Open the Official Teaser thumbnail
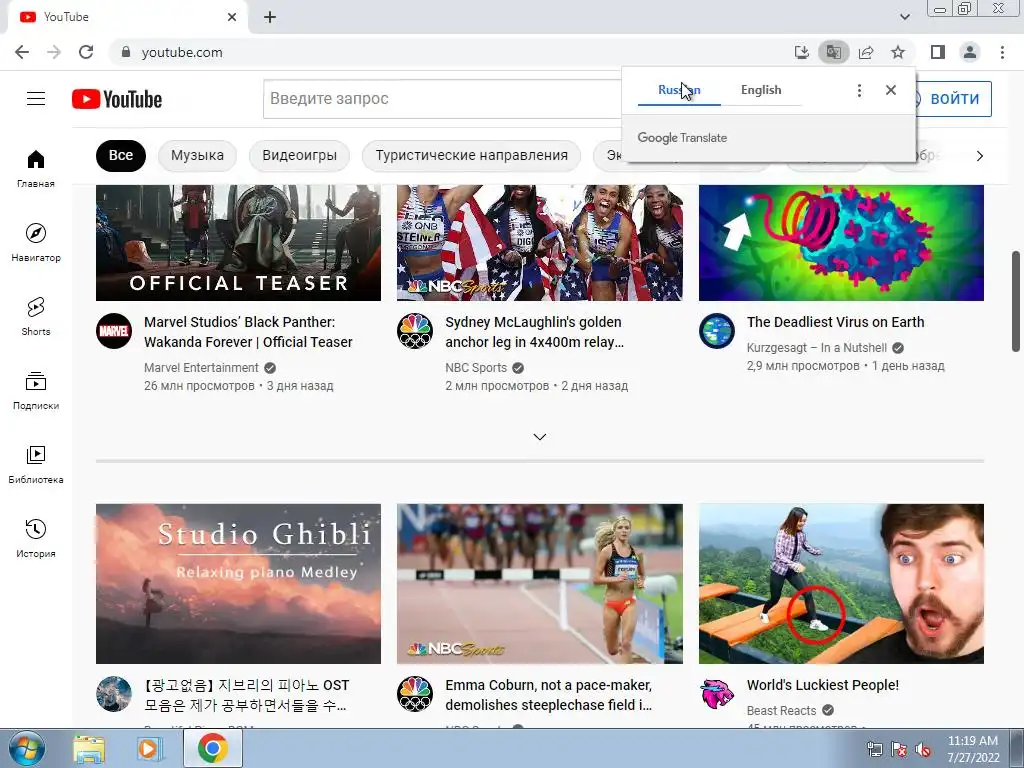 pyautogui.click(x=238, y=242)
